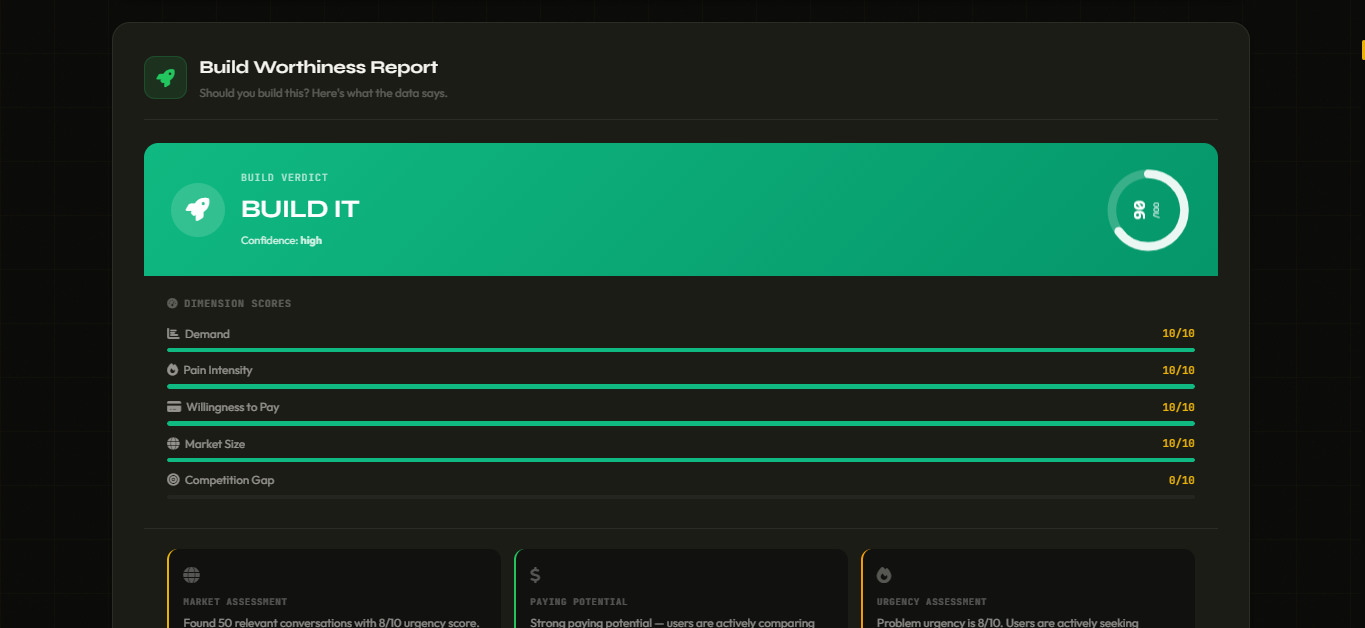Click the PAYING POTENTIAL card title
Image resolution: width=1365 pixels, height=628 pixels.
coord(579,602)
